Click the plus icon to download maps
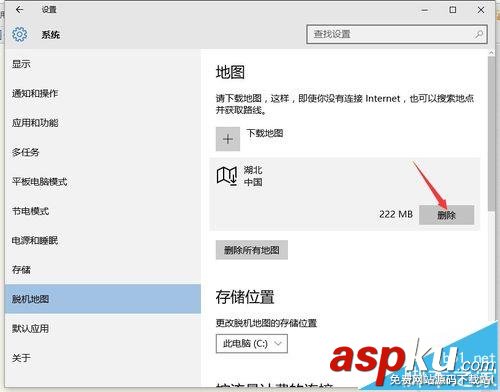The height and width of the screenshot is (392, 500). click(228, 139)
